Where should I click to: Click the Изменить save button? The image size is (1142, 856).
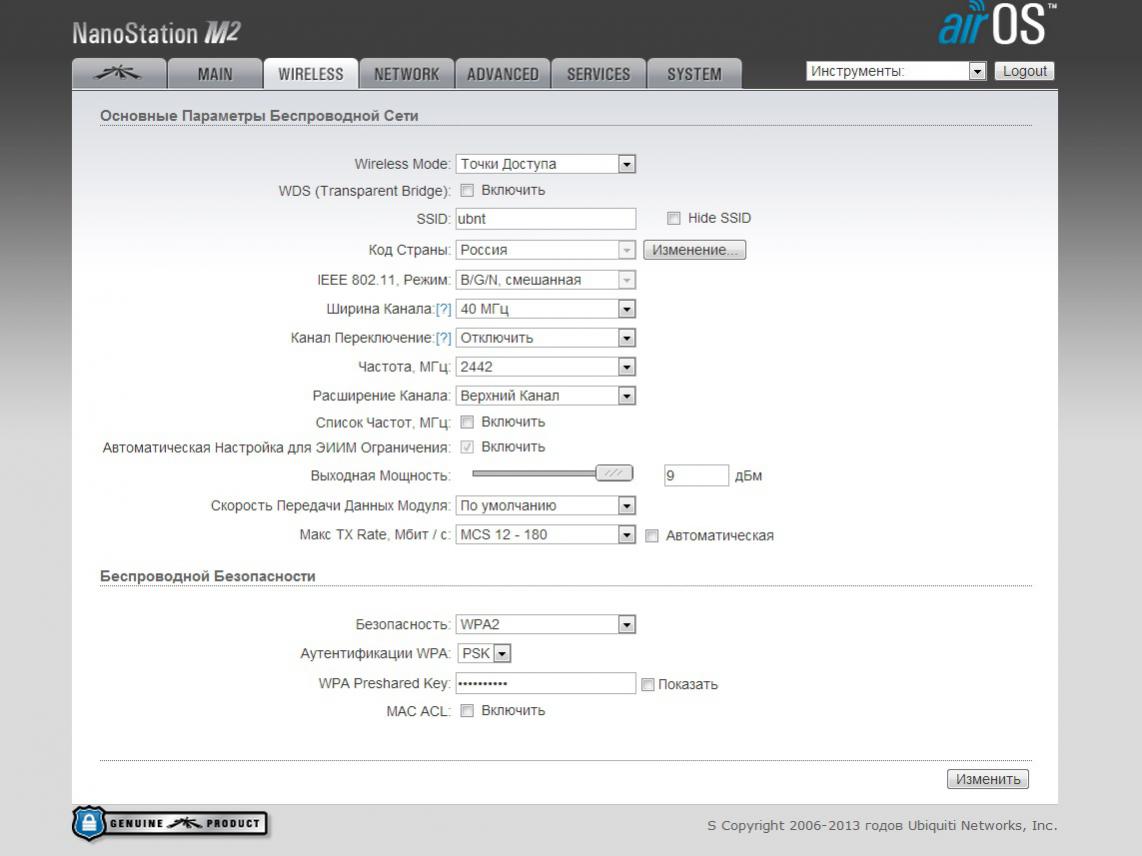coord(988,779)
